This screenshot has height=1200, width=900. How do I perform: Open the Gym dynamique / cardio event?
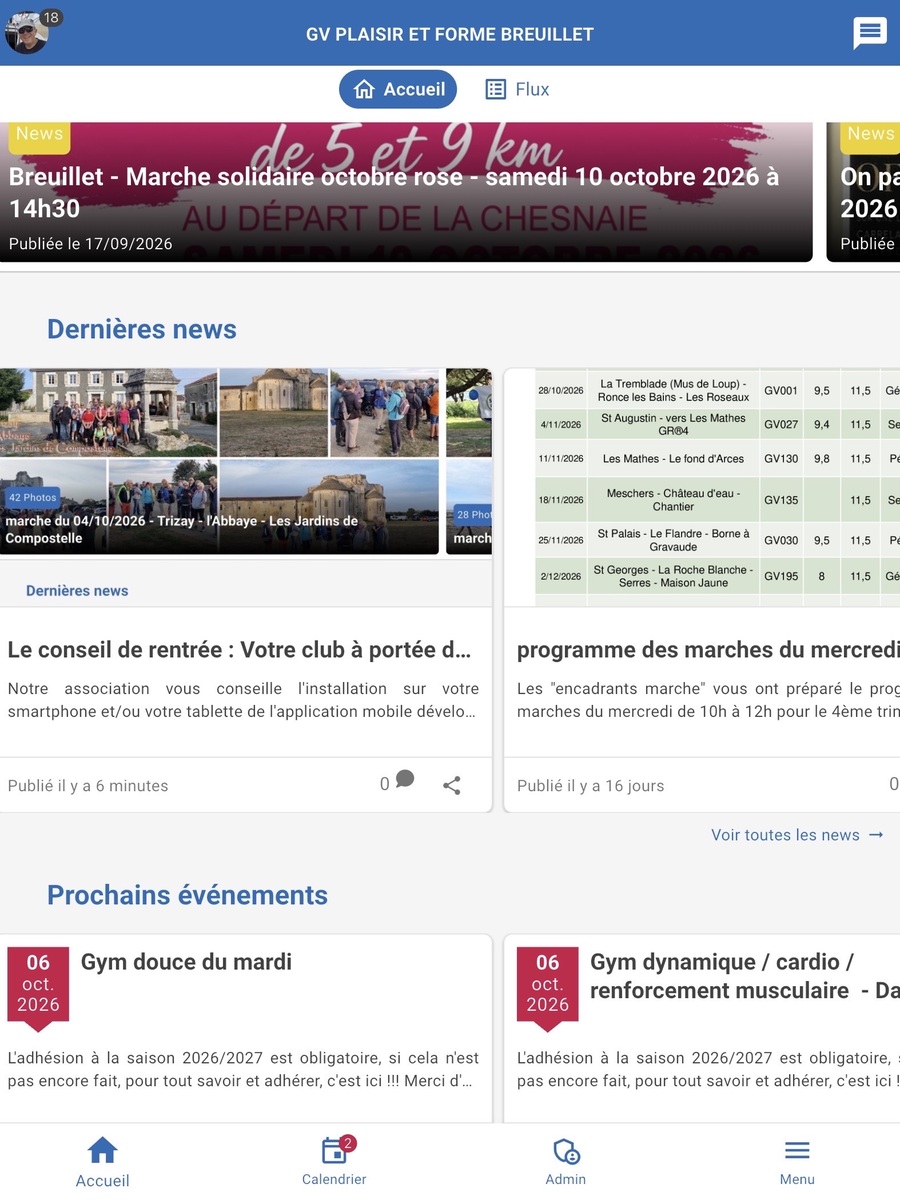click(x=744, y=976)
